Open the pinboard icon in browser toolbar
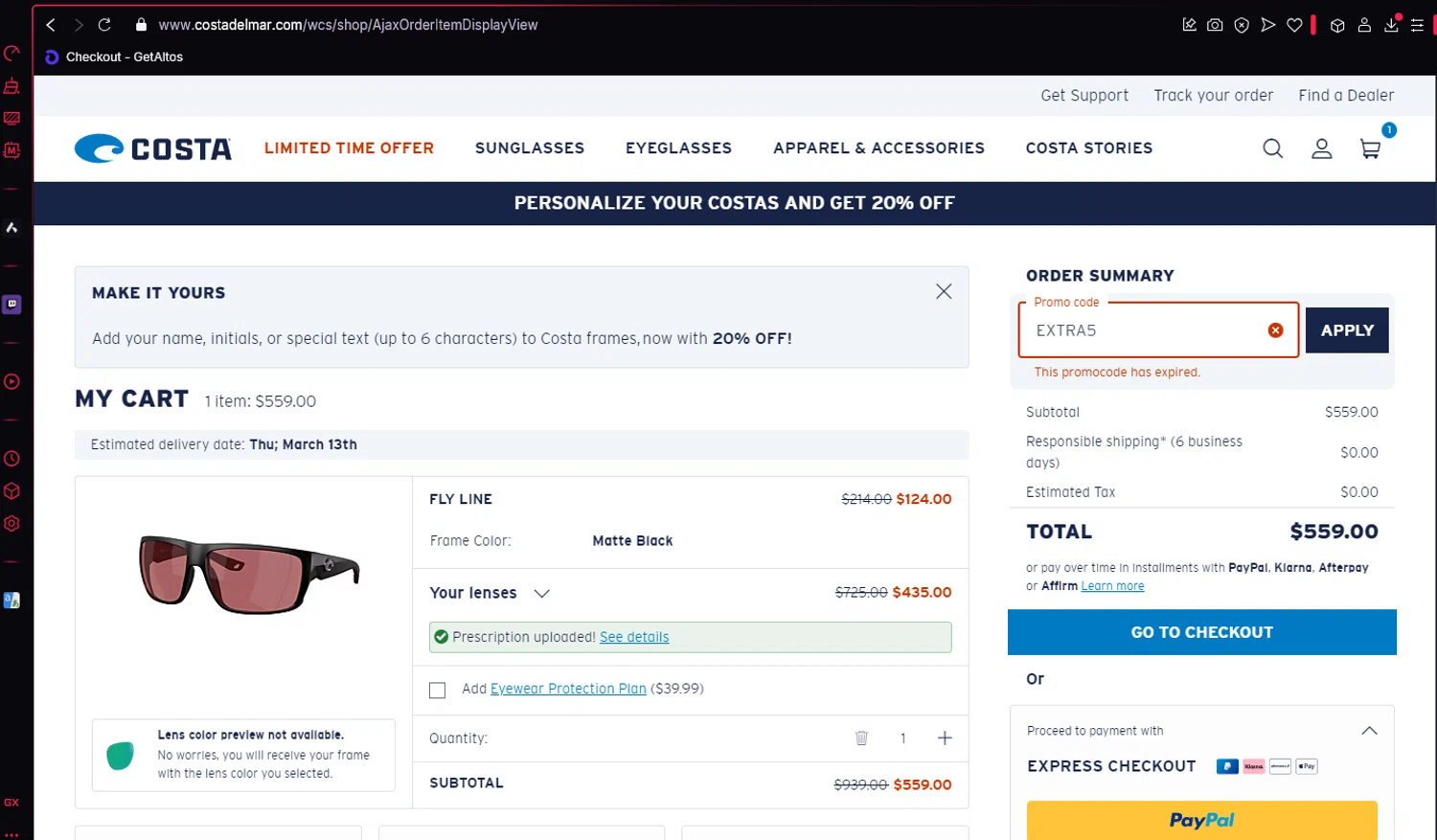1437x840 pixels. click(x=1189, y=25)
